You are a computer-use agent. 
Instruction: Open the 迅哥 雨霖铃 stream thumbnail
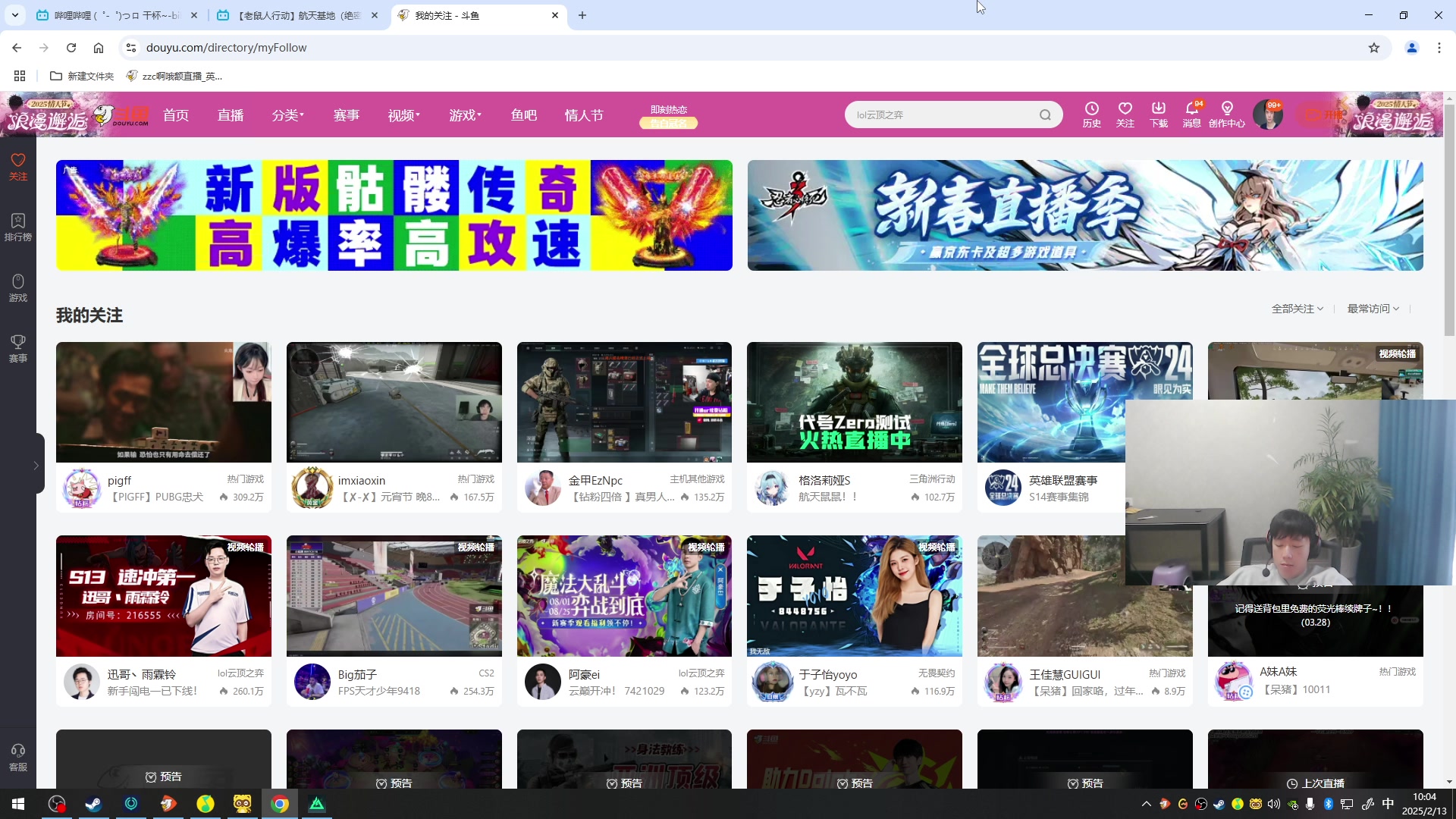pos(163,596)
